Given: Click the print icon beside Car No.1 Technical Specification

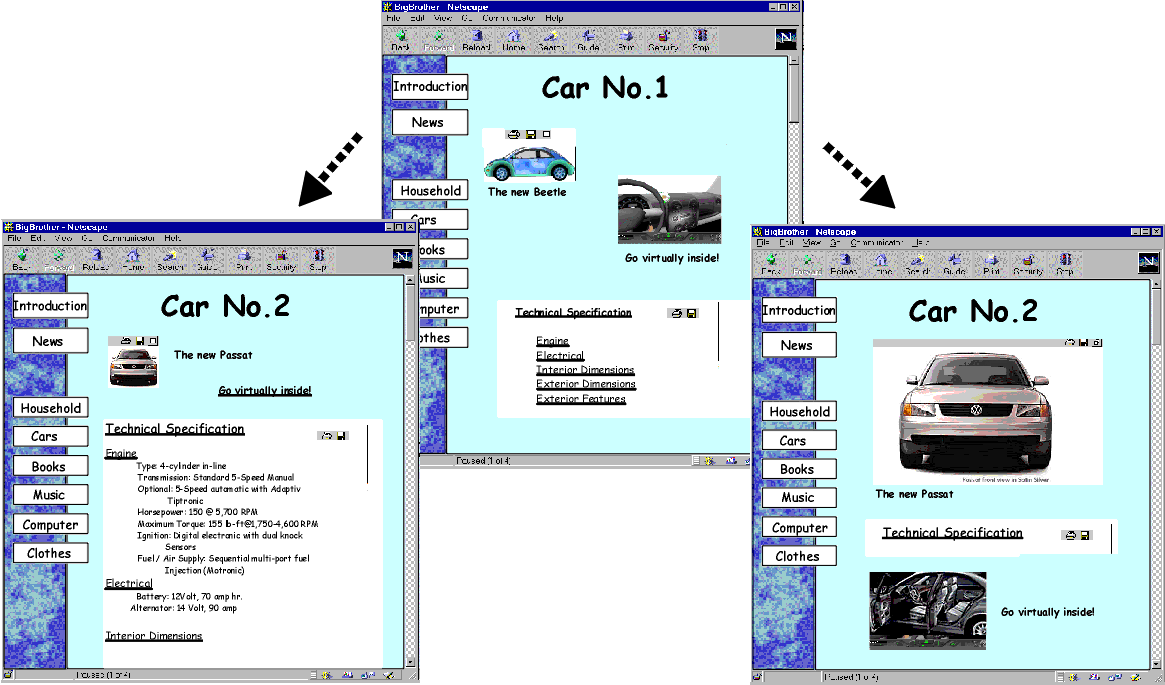Looking at the screenshot, I should (x=676, y=314).
